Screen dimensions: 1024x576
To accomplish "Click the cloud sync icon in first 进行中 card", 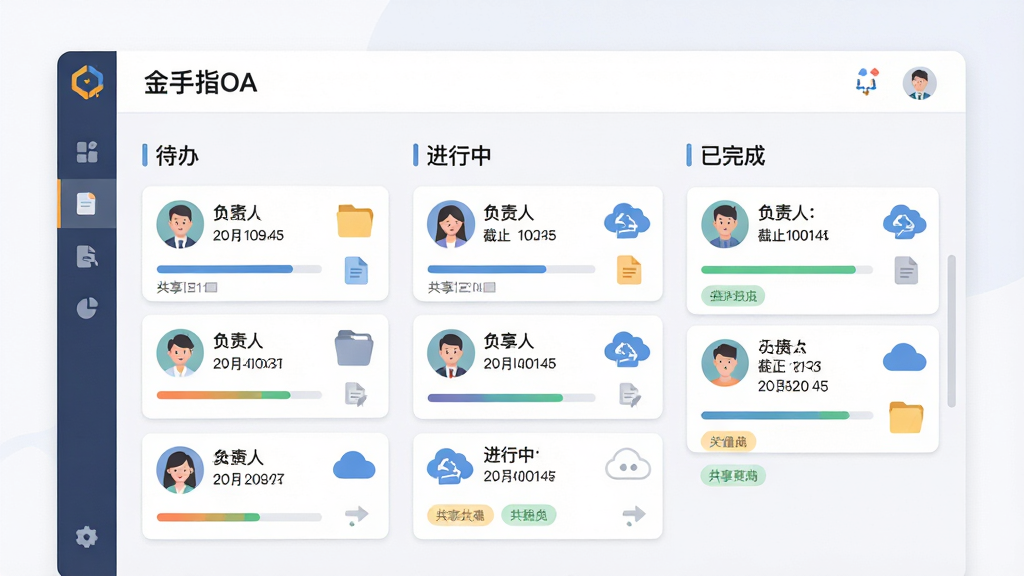I will tap(627, 221).
